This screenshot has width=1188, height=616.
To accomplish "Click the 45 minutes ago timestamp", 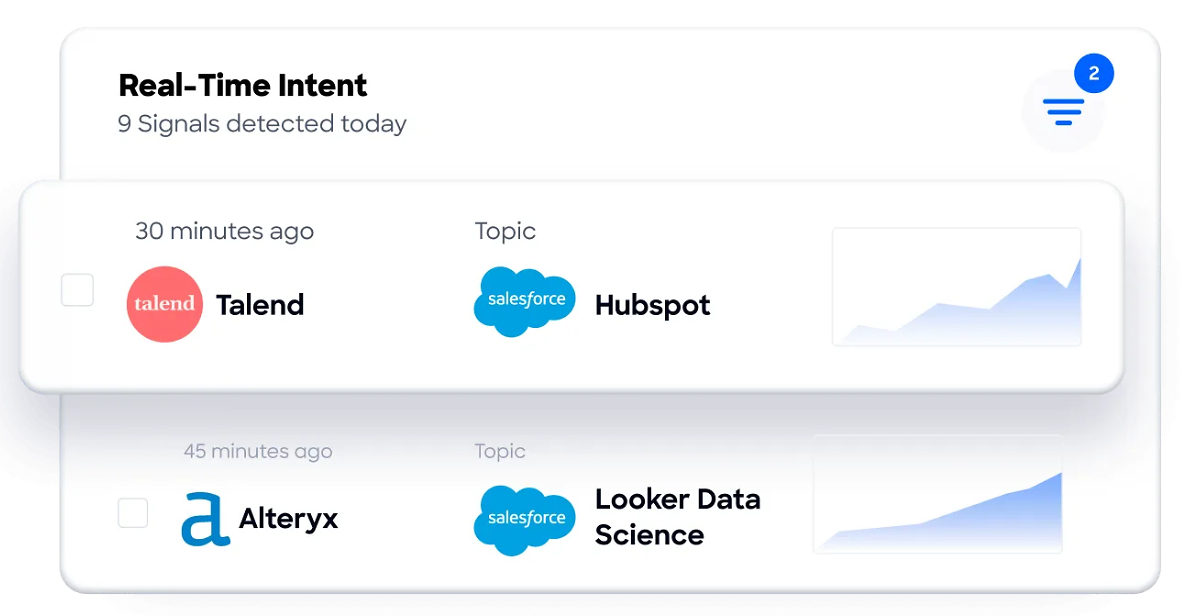I will (x=258, y=452).
